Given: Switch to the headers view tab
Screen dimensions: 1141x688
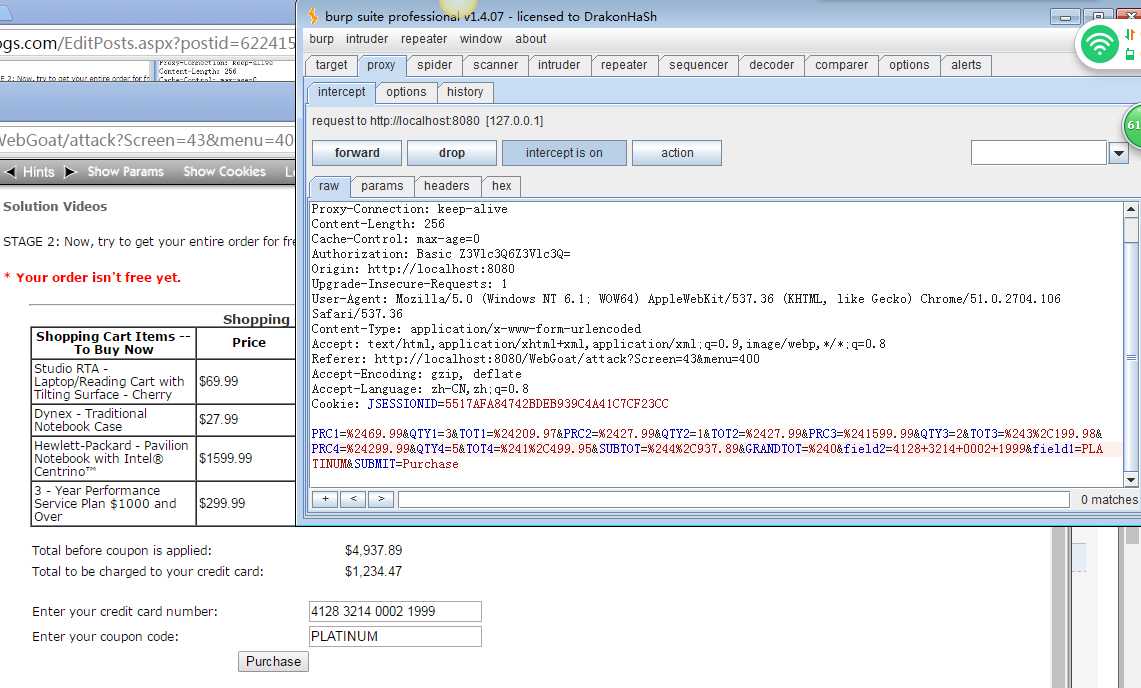Looking at the screenshot, I should pyautogui.click(x=447, y=186).
